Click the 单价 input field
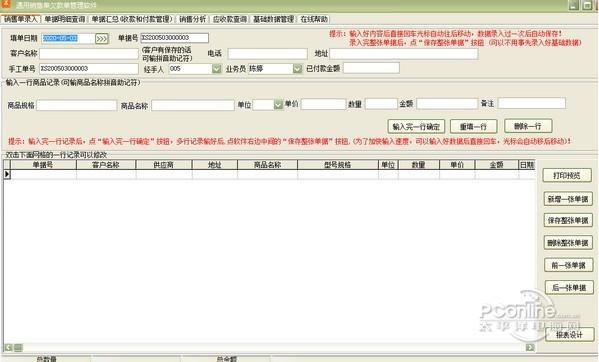Viewport: 599px width, 362px height. pos(323,104)
